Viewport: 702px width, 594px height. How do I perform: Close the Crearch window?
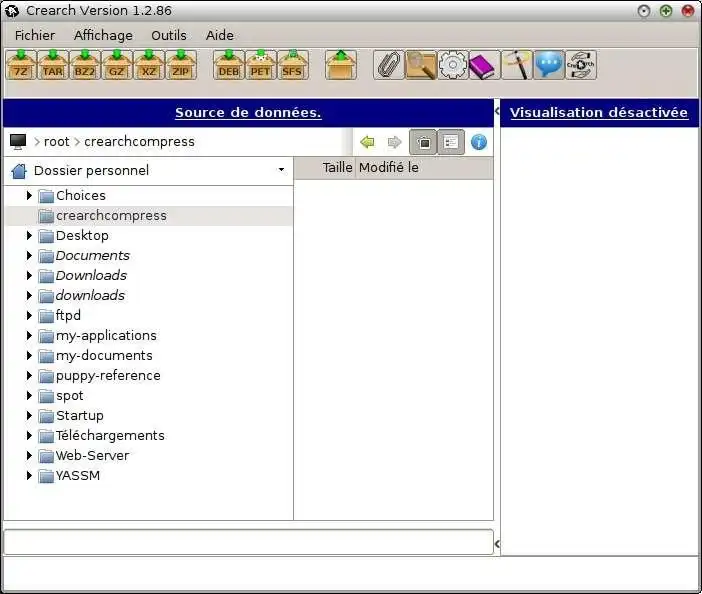click(688, 11)
